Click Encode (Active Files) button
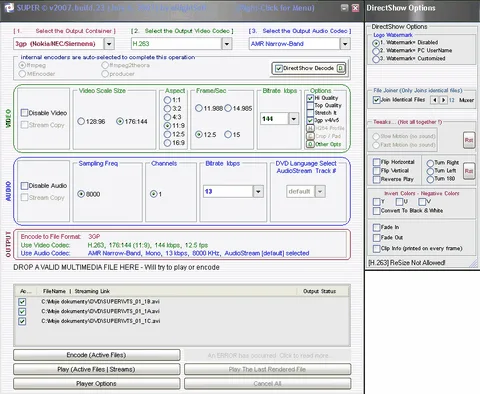Screen dimensions: 480x394 (x=97, y=355)
